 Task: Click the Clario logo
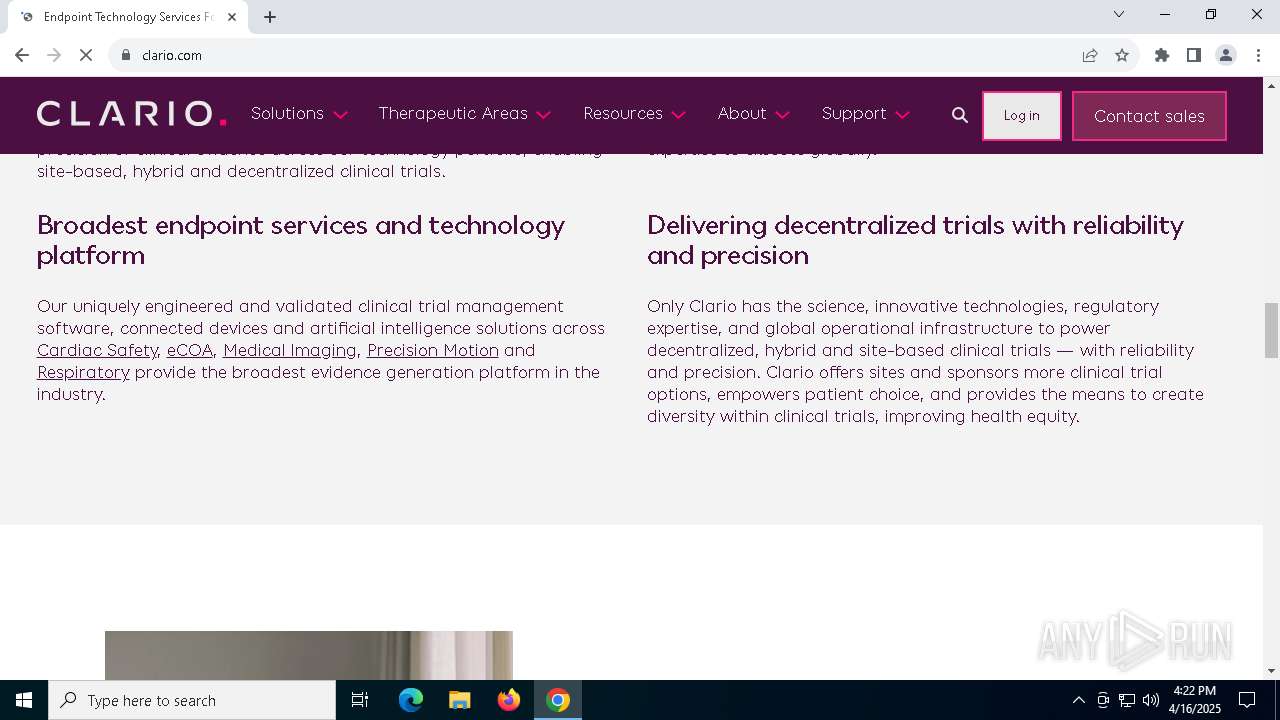click(132, 114)
